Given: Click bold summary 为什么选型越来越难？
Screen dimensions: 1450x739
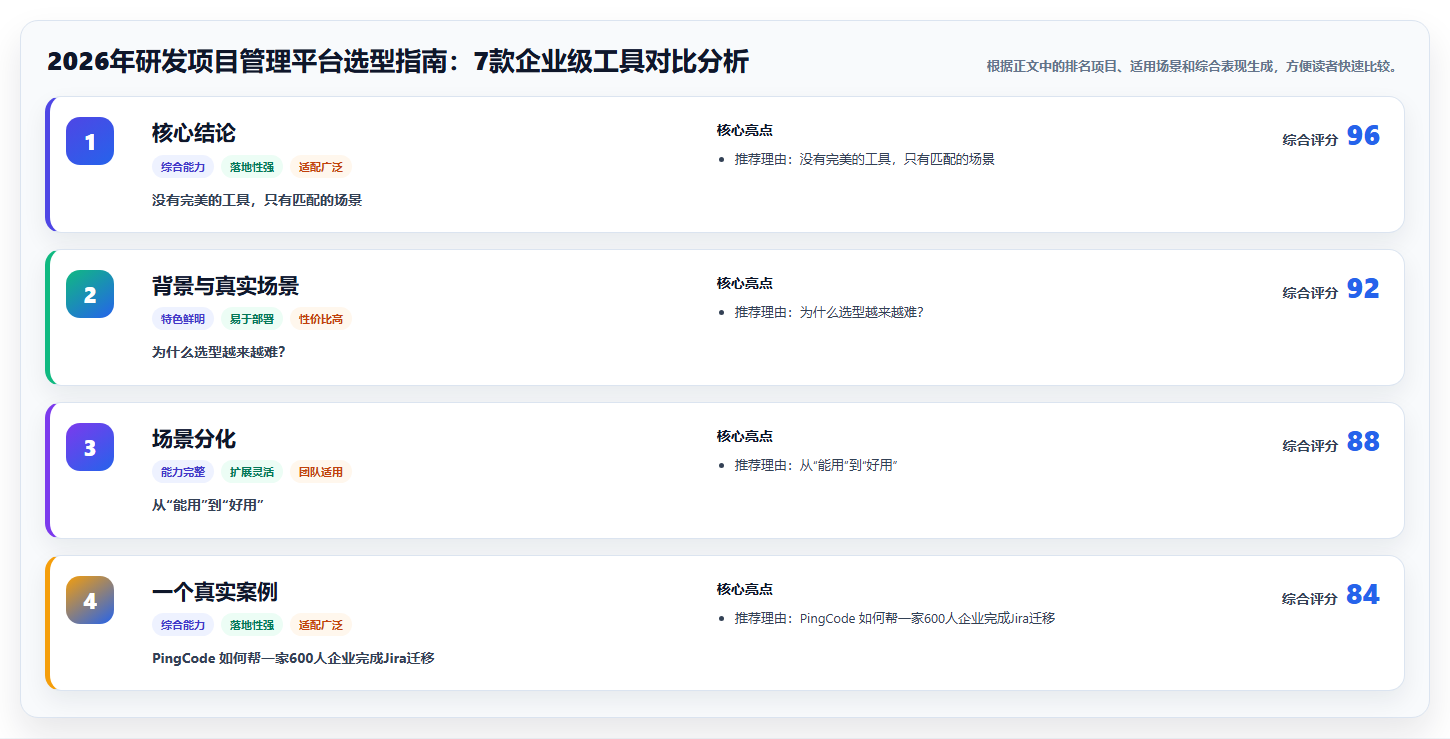Looking at the screenshot, I should coord(219,352).
